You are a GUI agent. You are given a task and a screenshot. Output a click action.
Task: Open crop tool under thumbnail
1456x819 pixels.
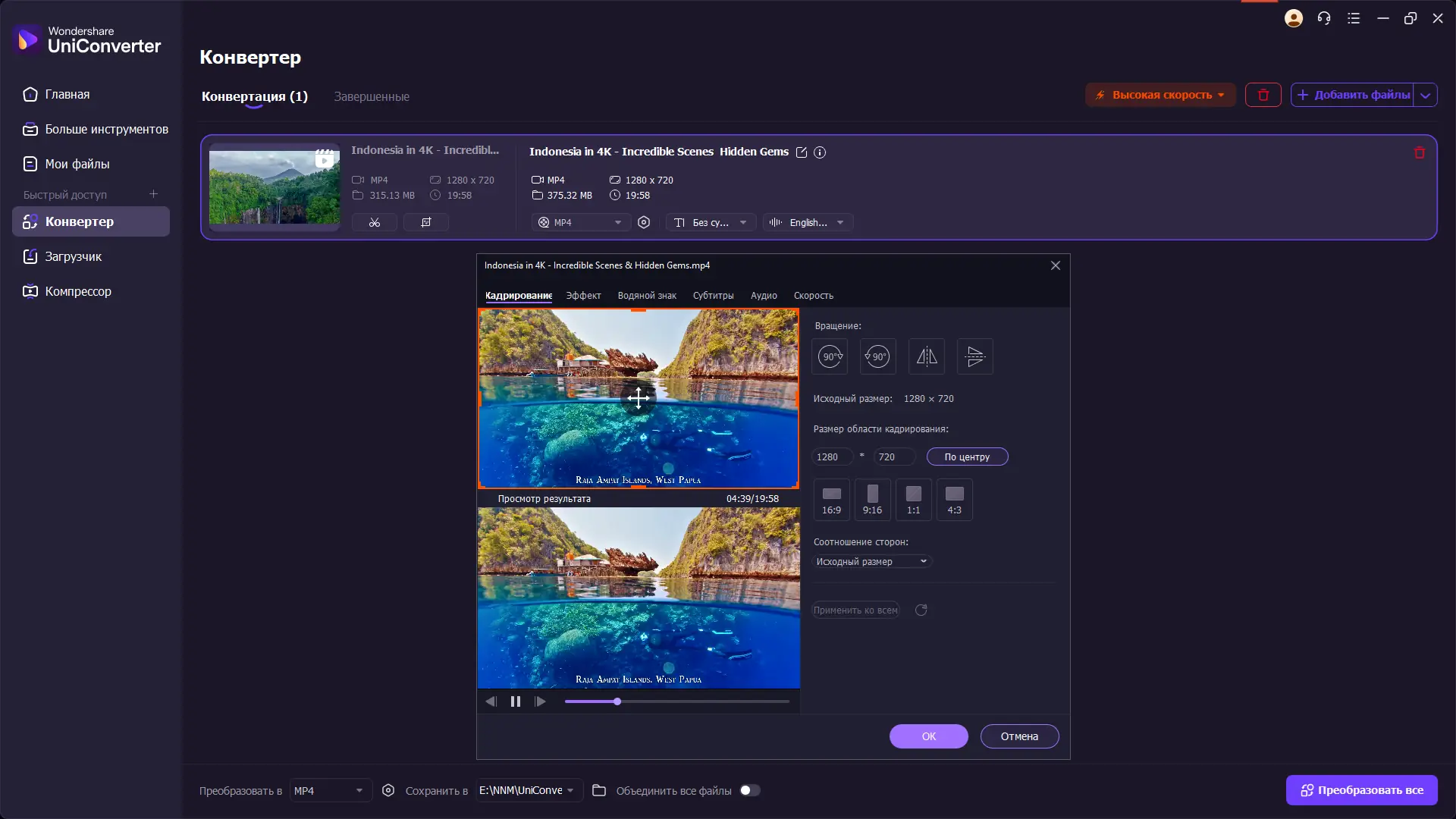426,222
